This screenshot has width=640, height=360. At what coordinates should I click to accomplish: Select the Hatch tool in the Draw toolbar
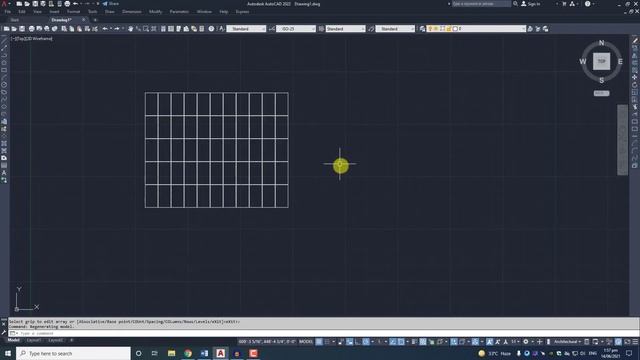[4, 143]
